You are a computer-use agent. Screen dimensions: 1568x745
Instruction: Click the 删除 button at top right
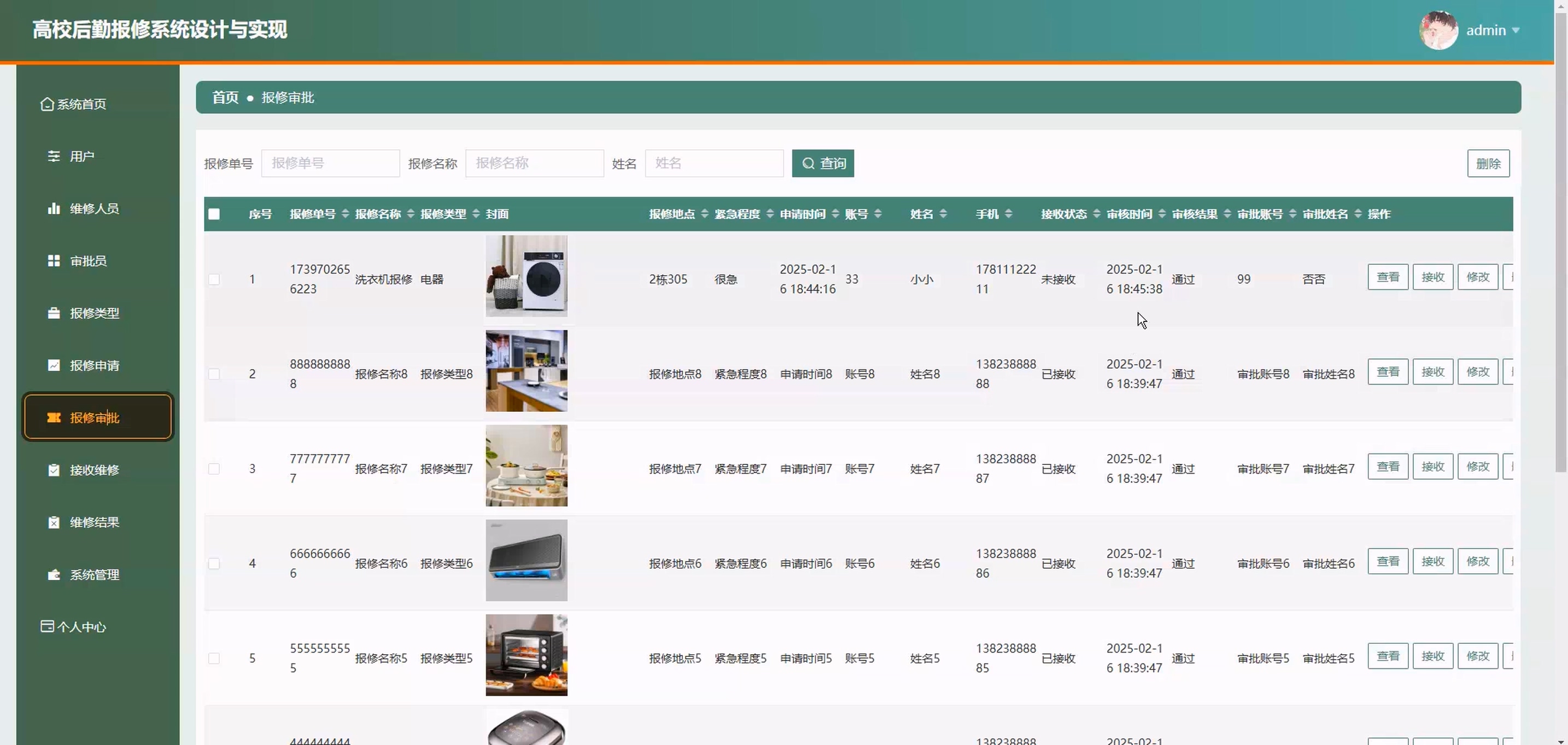(x=1488, y=163)
